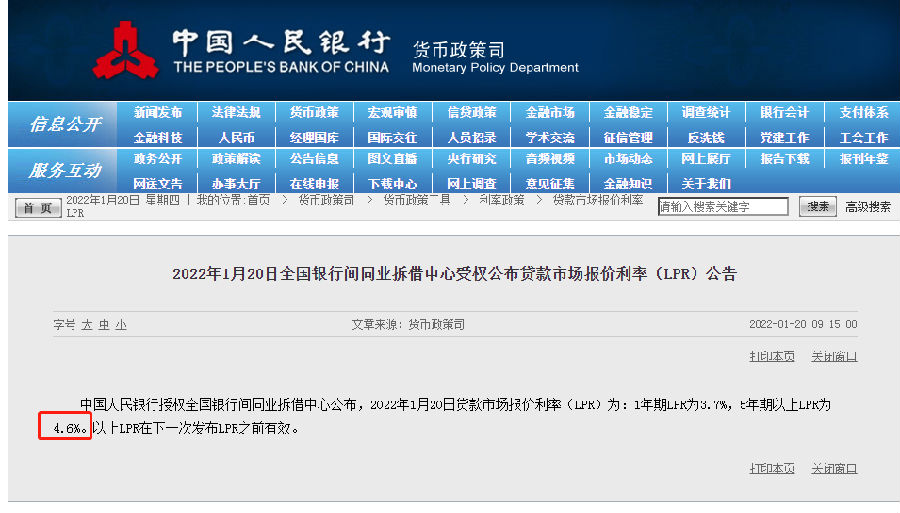Select 货币政策 in navigation bar

click(x=314, y=112)
